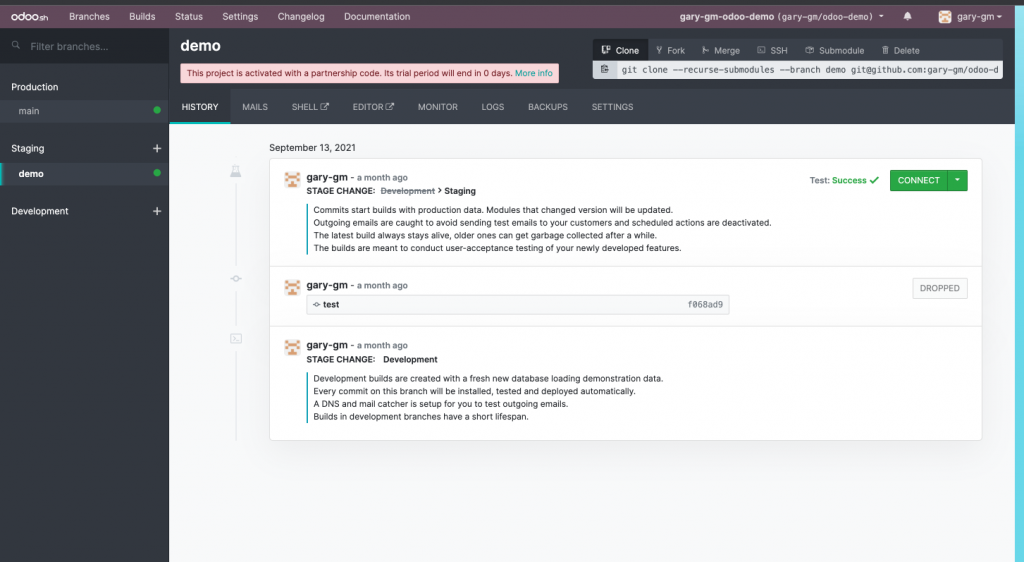Open the CONNECT dropdown arrow
The image size is (1024, 562).
pos(957,180)
